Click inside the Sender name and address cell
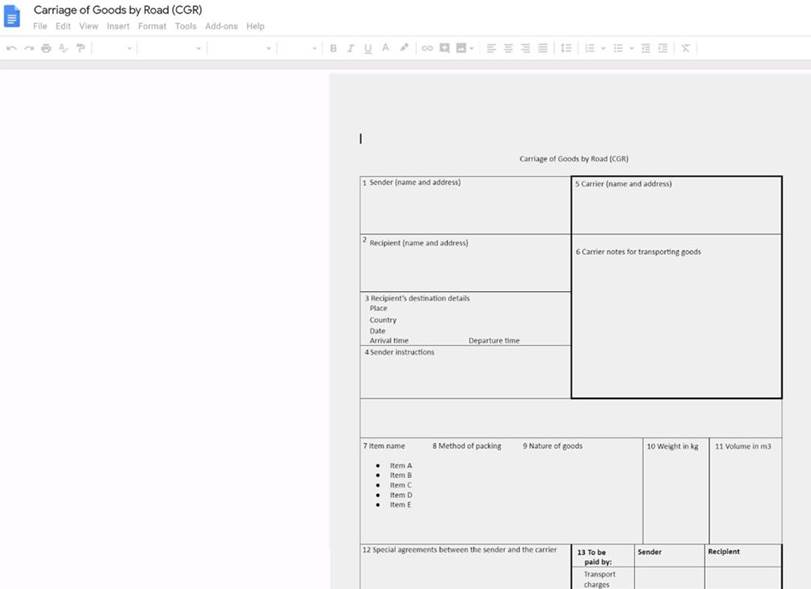This screenshot has height=589, width=811. 465,210
